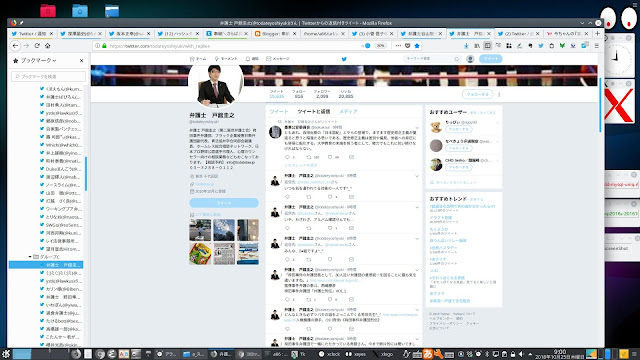
Task: Open the Library books icon
Action: pos(477,46)
